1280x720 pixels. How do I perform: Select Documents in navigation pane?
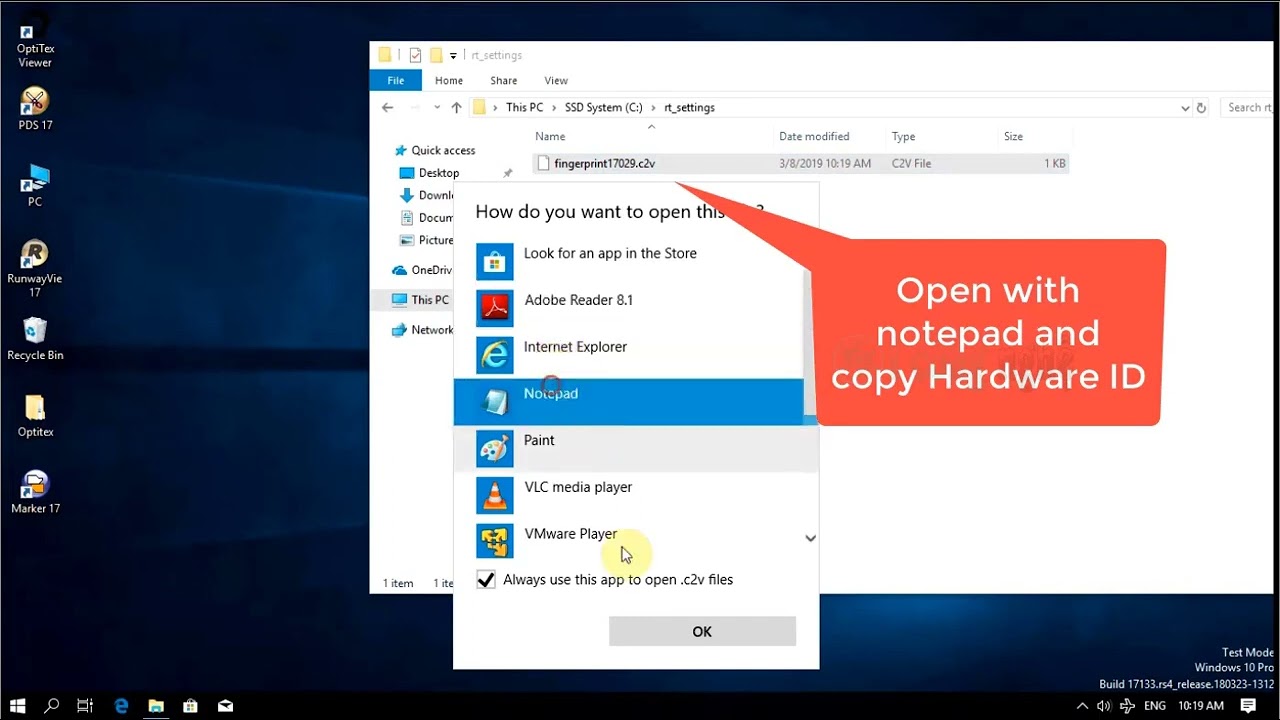tap(428, 217)
